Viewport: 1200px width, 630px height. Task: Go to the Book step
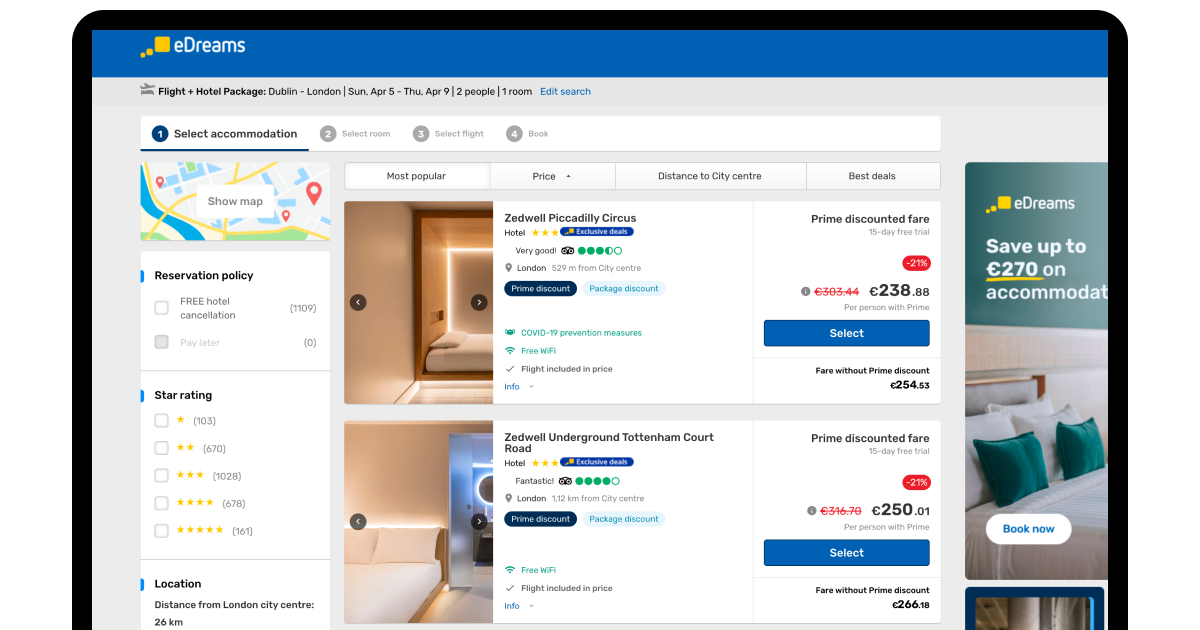[x=528, y=133]
